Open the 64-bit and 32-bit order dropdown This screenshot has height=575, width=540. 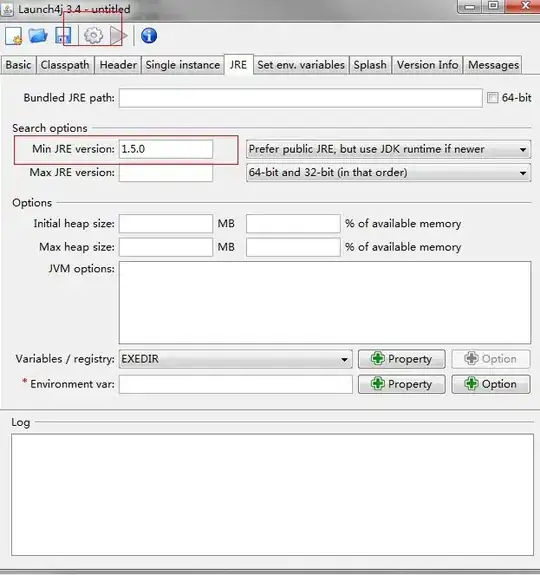[x=388, y=172]
